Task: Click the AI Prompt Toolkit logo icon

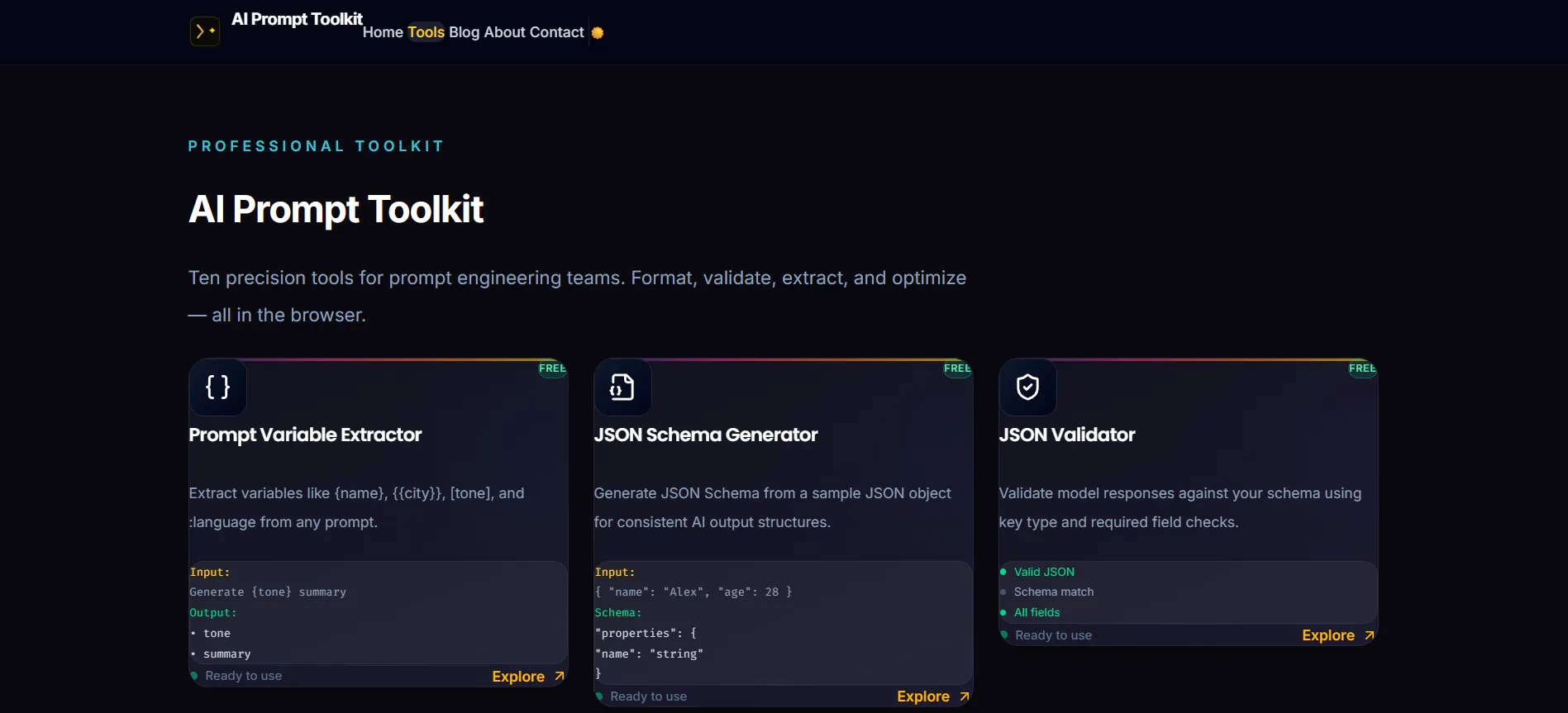Action: [x=204, y=31]
